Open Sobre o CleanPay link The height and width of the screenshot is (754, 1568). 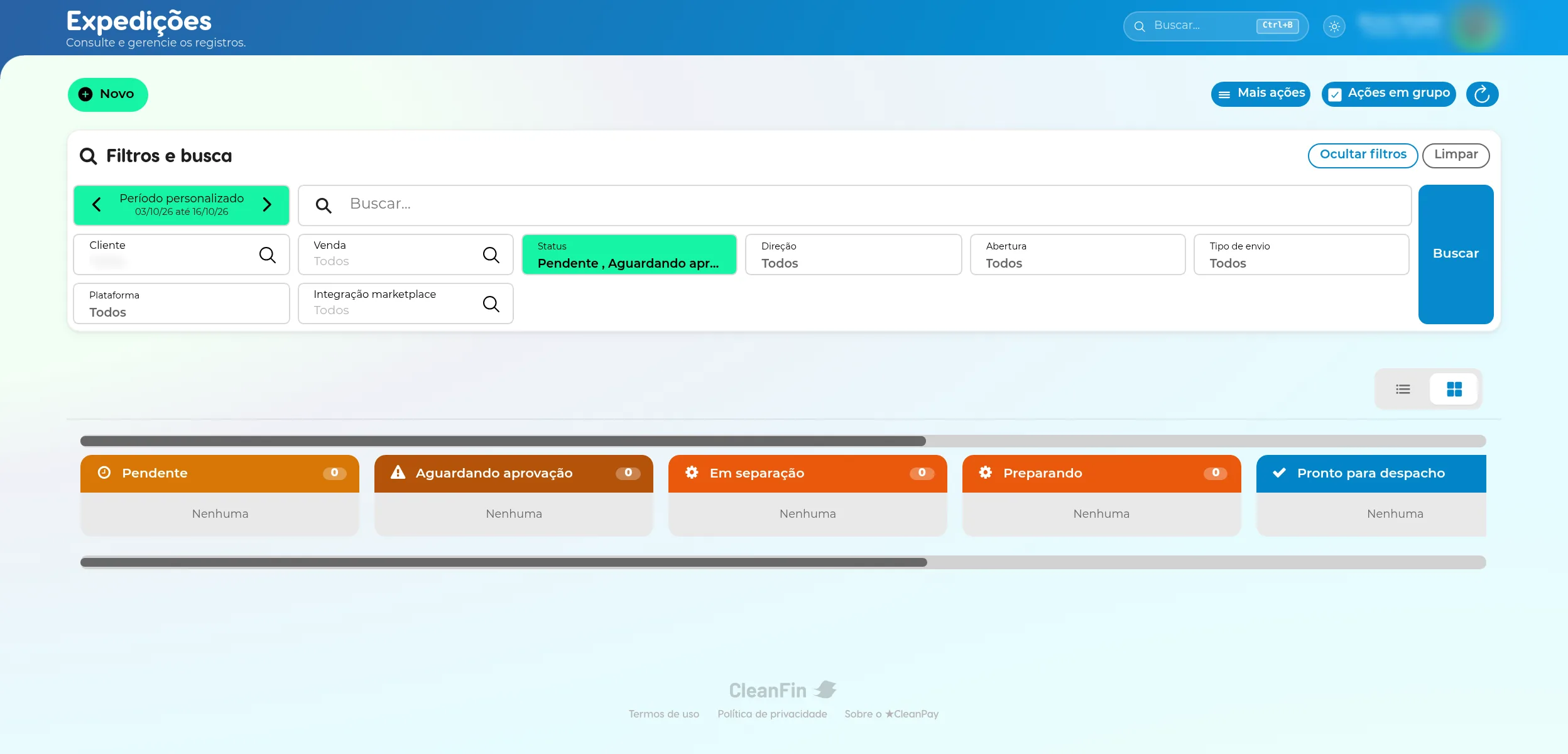pyautogui.click(x=891, y=714)
